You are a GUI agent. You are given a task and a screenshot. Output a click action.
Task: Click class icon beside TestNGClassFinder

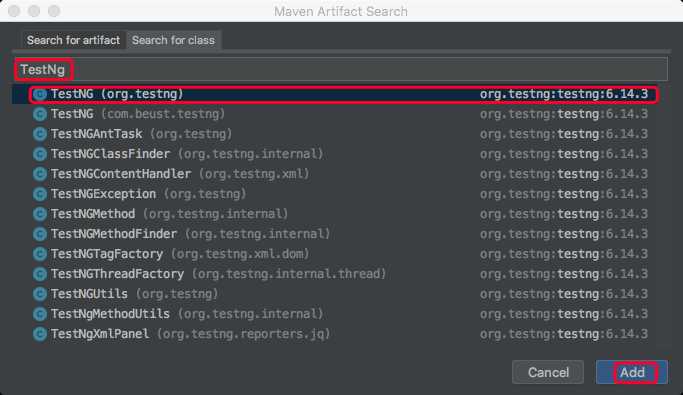(x=40, y=154)
